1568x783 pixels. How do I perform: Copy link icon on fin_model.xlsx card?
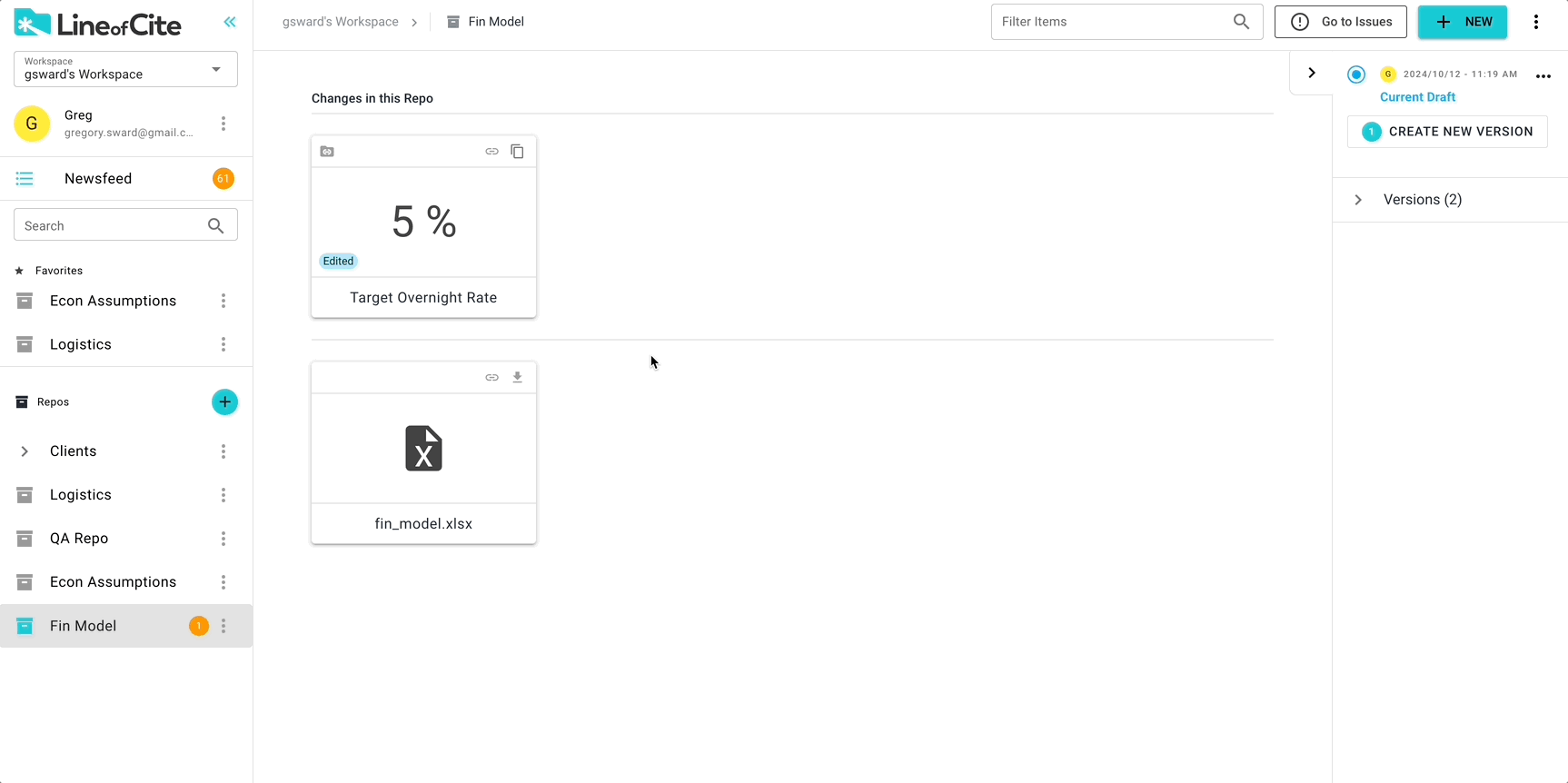tap(491, 377)
